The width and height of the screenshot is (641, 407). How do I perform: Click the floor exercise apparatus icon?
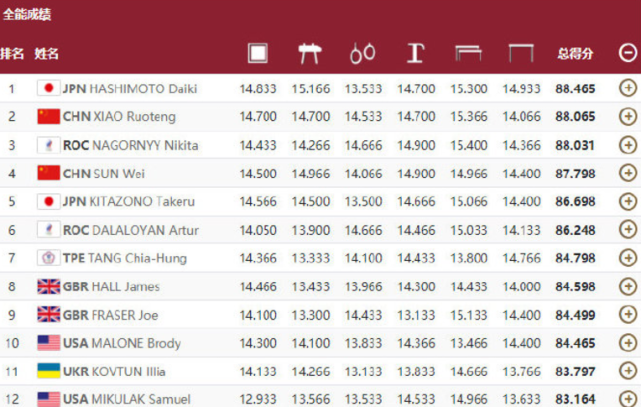pyautogui.click(x=258, y=53)
